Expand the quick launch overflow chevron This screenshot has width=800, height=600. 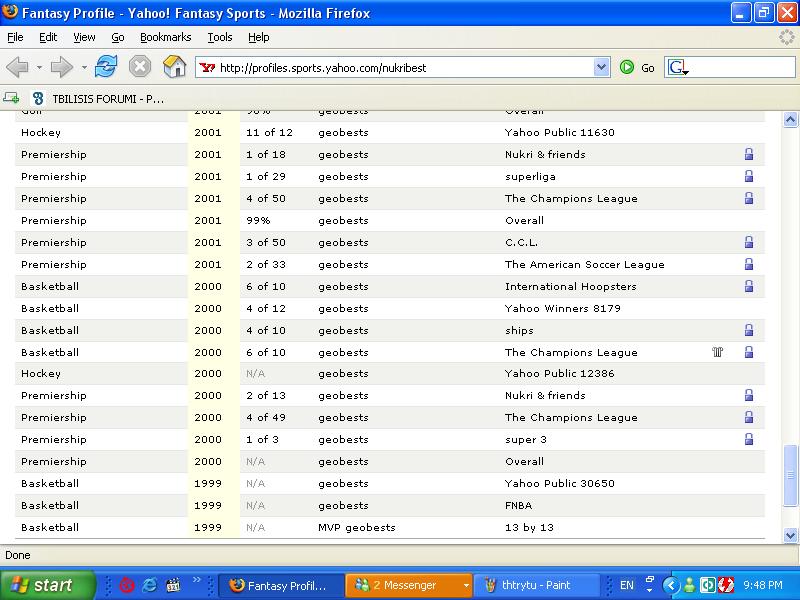pyautogui.click(x=196, y=580)
